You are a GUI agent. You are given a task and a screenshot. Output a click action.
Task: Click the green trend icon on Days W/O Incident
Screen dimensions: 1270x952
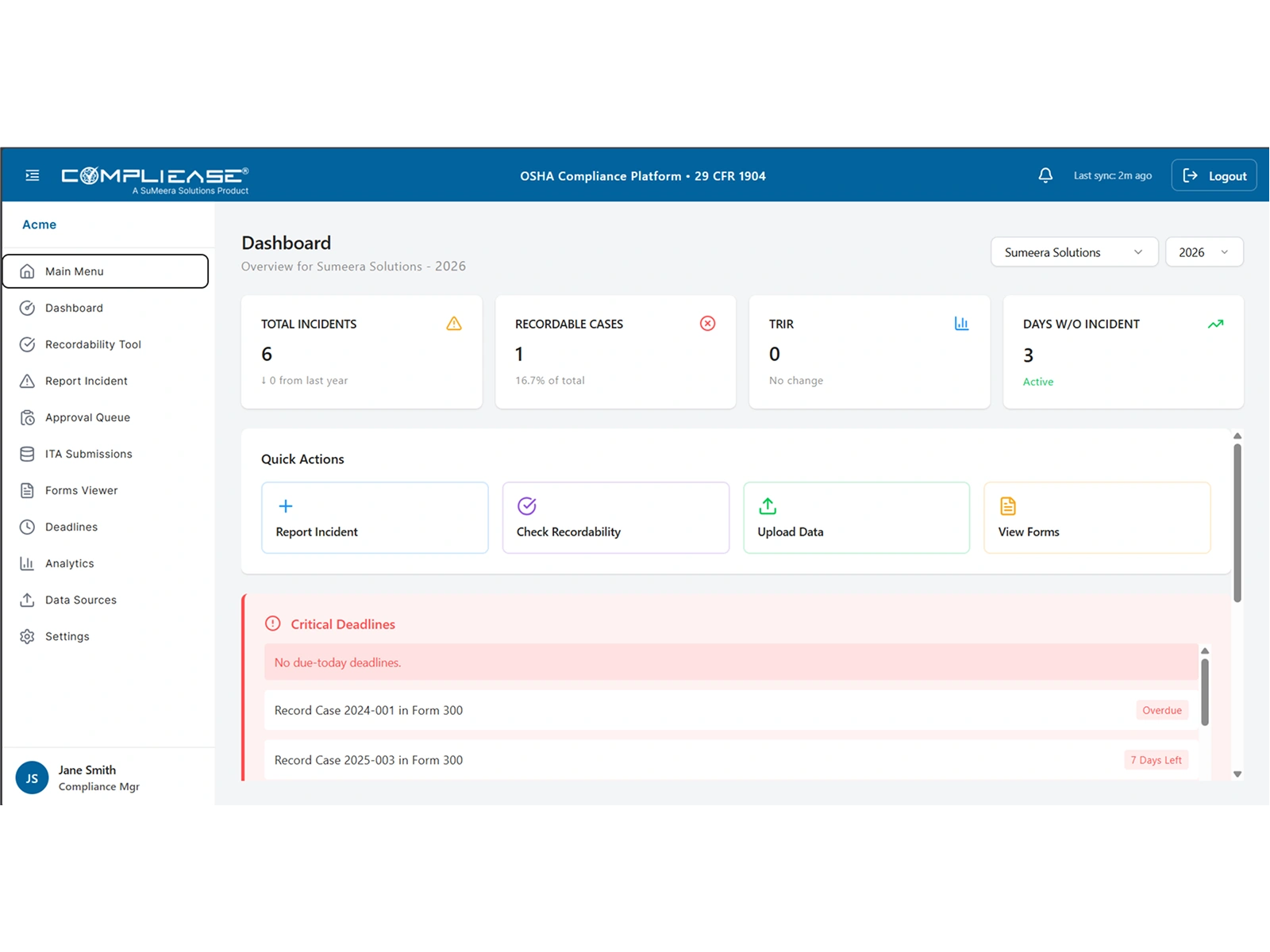[1215, 324]
